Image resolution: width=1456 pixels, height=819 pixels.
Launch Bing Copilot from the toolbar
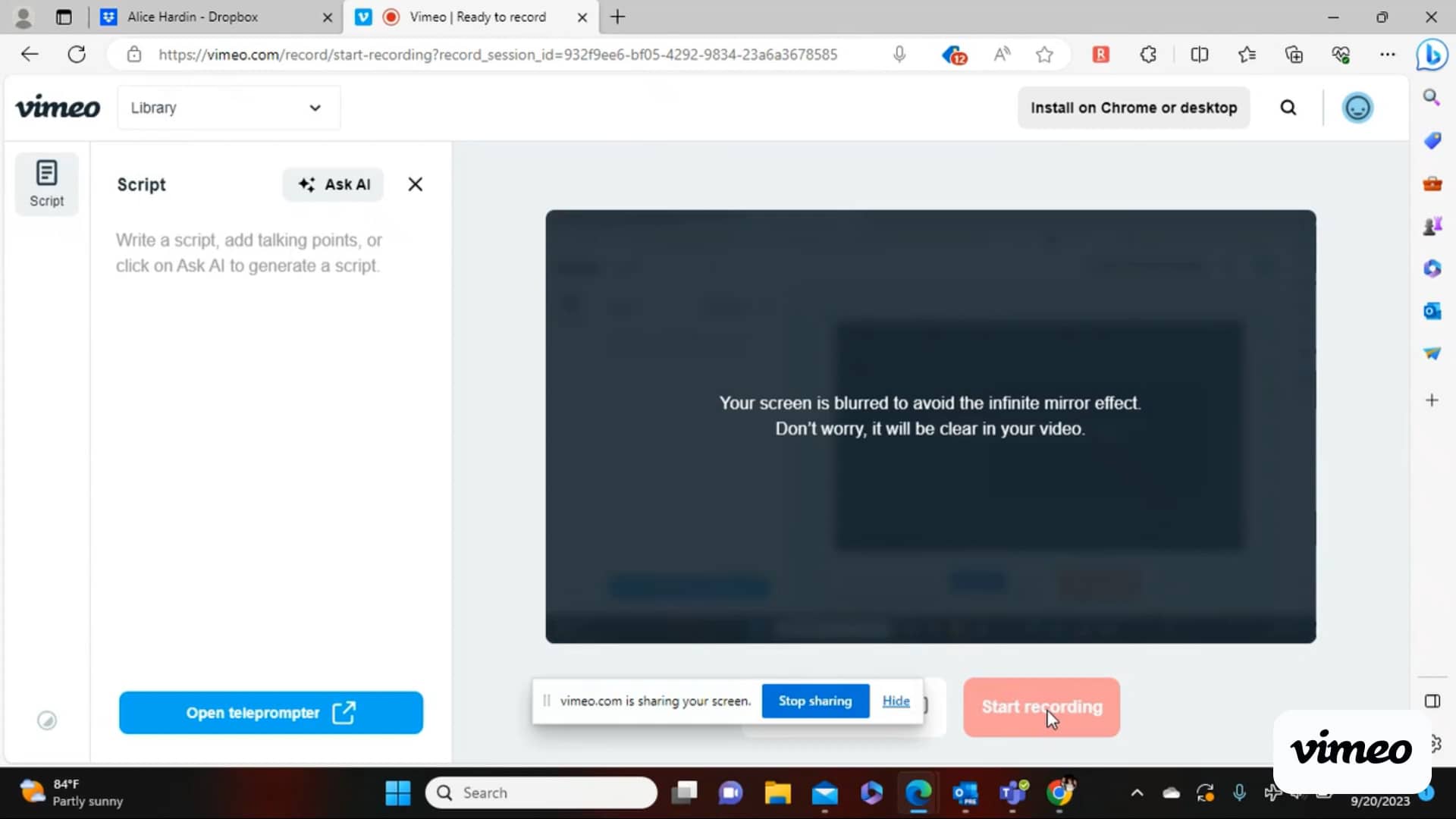tap(1432, 54)
